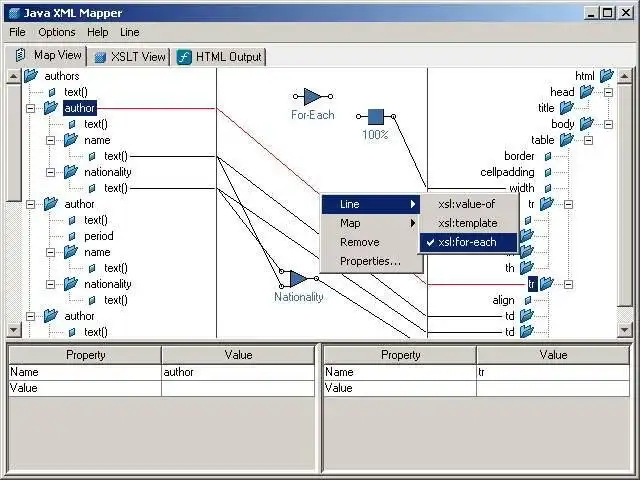This screenshot has height=480, width=640.
Task: Click the cellpadding attribute icon
Action: [548, 172]
